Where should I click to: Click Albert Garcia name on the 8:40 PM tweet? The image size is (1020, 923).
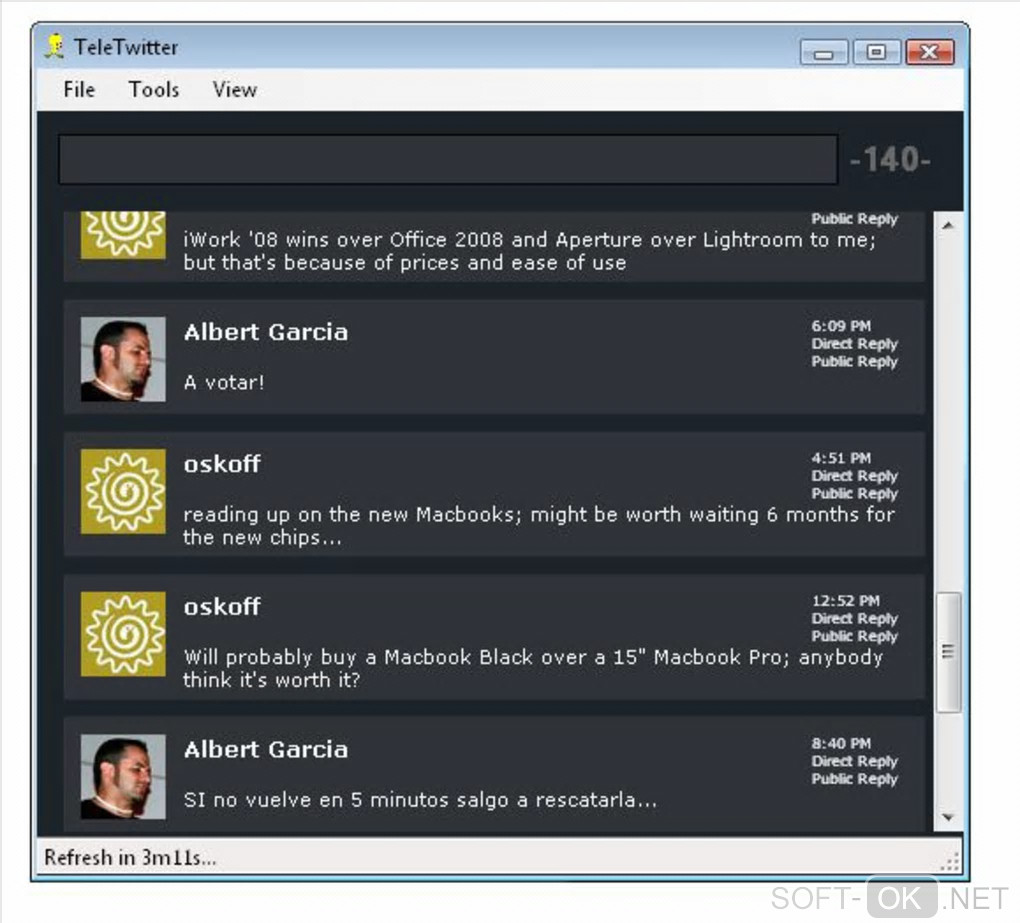[265, 749]
